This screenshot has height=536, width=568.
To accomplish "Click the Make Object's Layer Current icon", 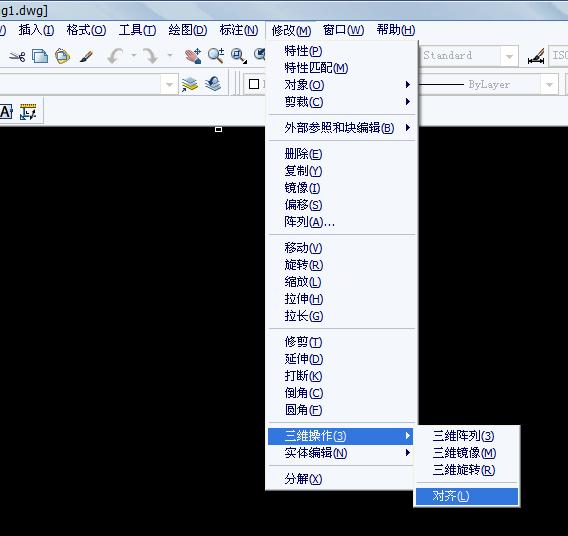I will tap(190, 84).
